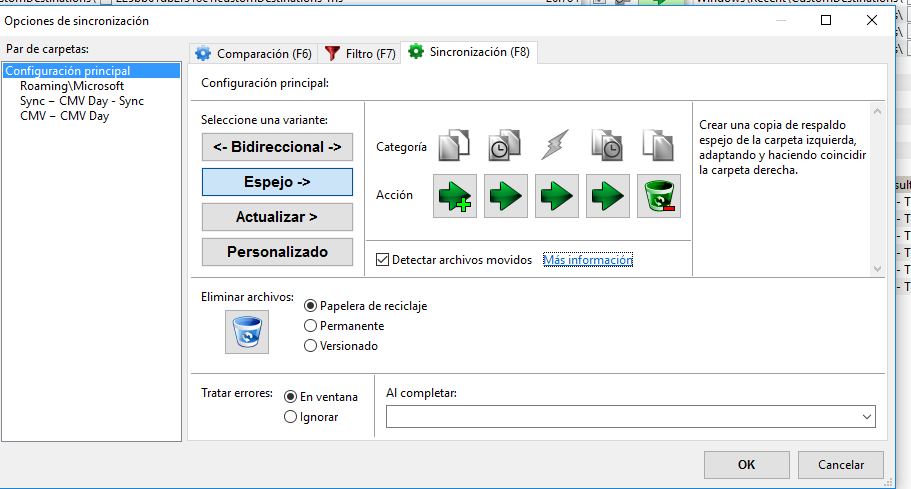Image resolution: width=911 pixels, height=489 pixels.
Task: Close the Opciones de sincronización dialog
Action: point(871,20)
